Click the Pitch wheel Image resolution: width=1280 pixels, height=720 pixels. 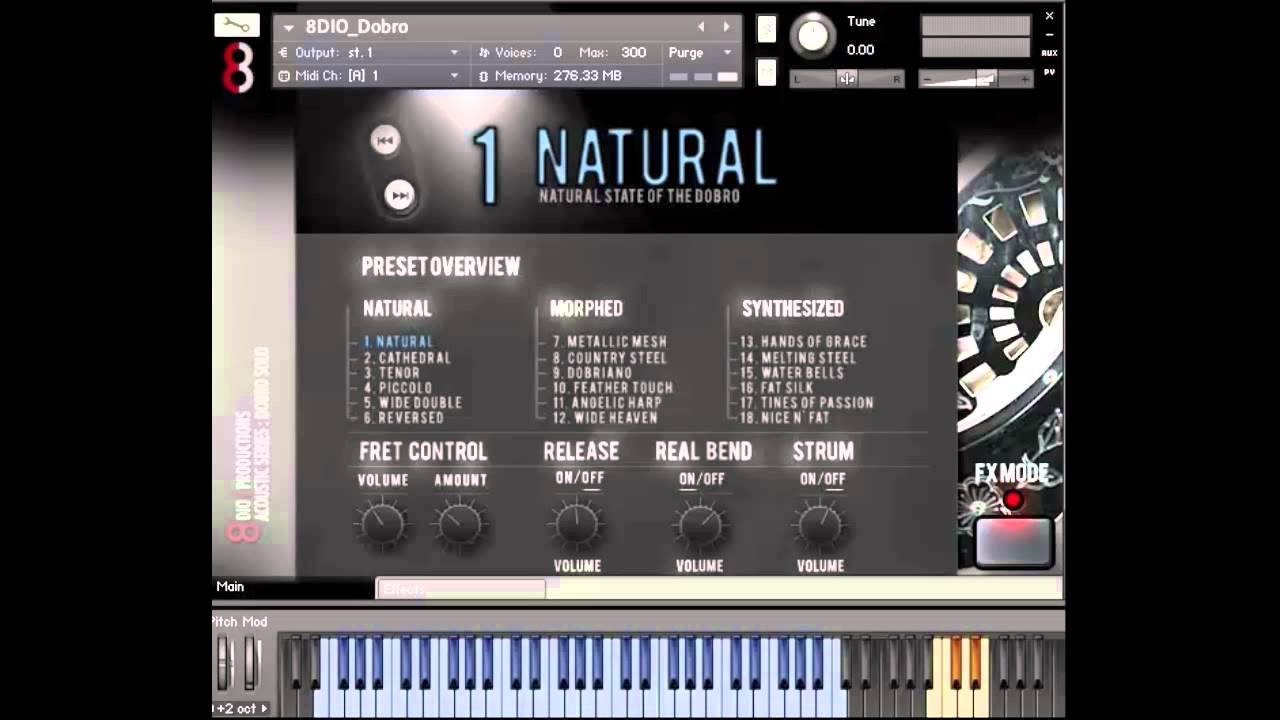(224, 662)
